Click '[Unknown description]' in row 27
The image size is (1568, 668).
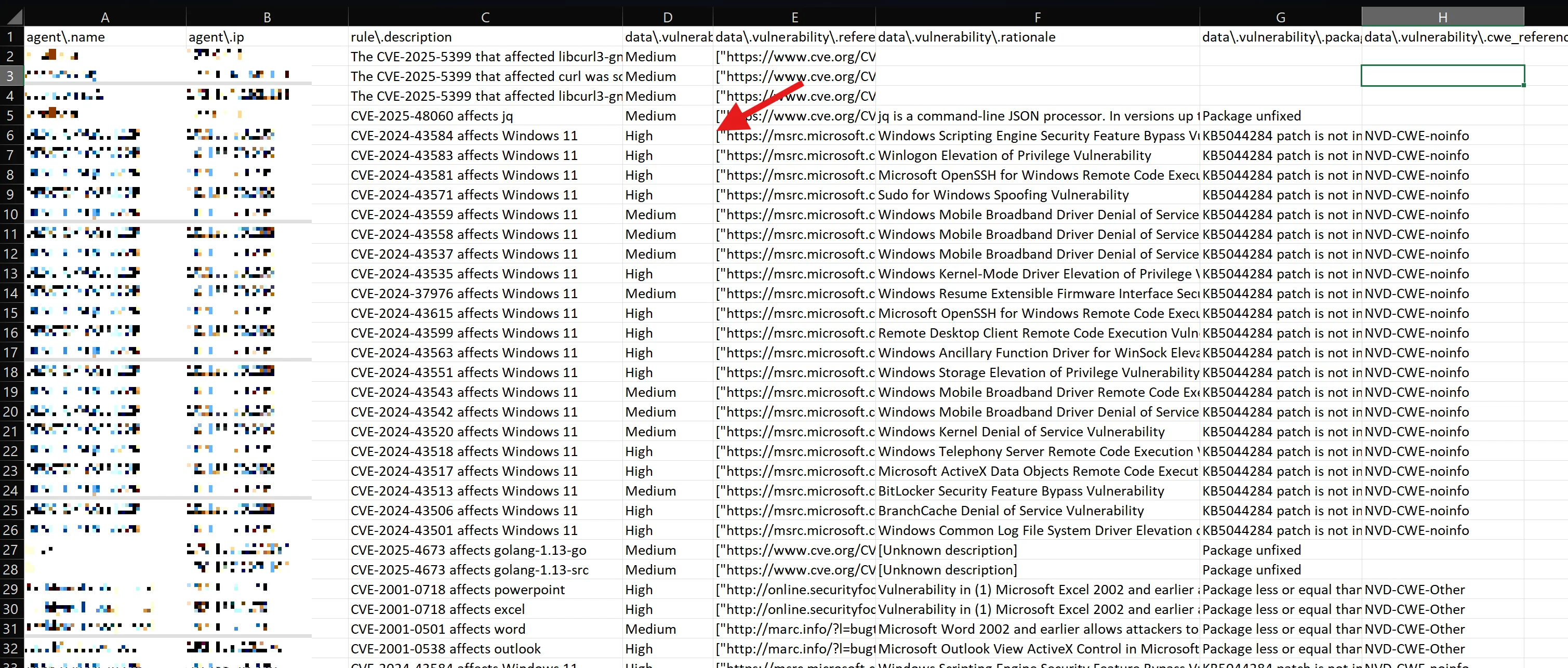pyautogui.click(x=1038, y=550)
